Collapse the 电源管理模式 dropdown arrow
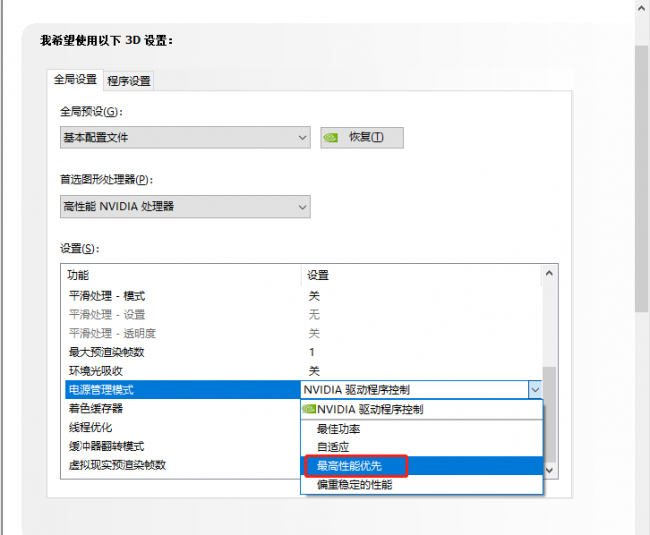Image resolution: width=650 pixels, height=535 pixels. (535, 390)
